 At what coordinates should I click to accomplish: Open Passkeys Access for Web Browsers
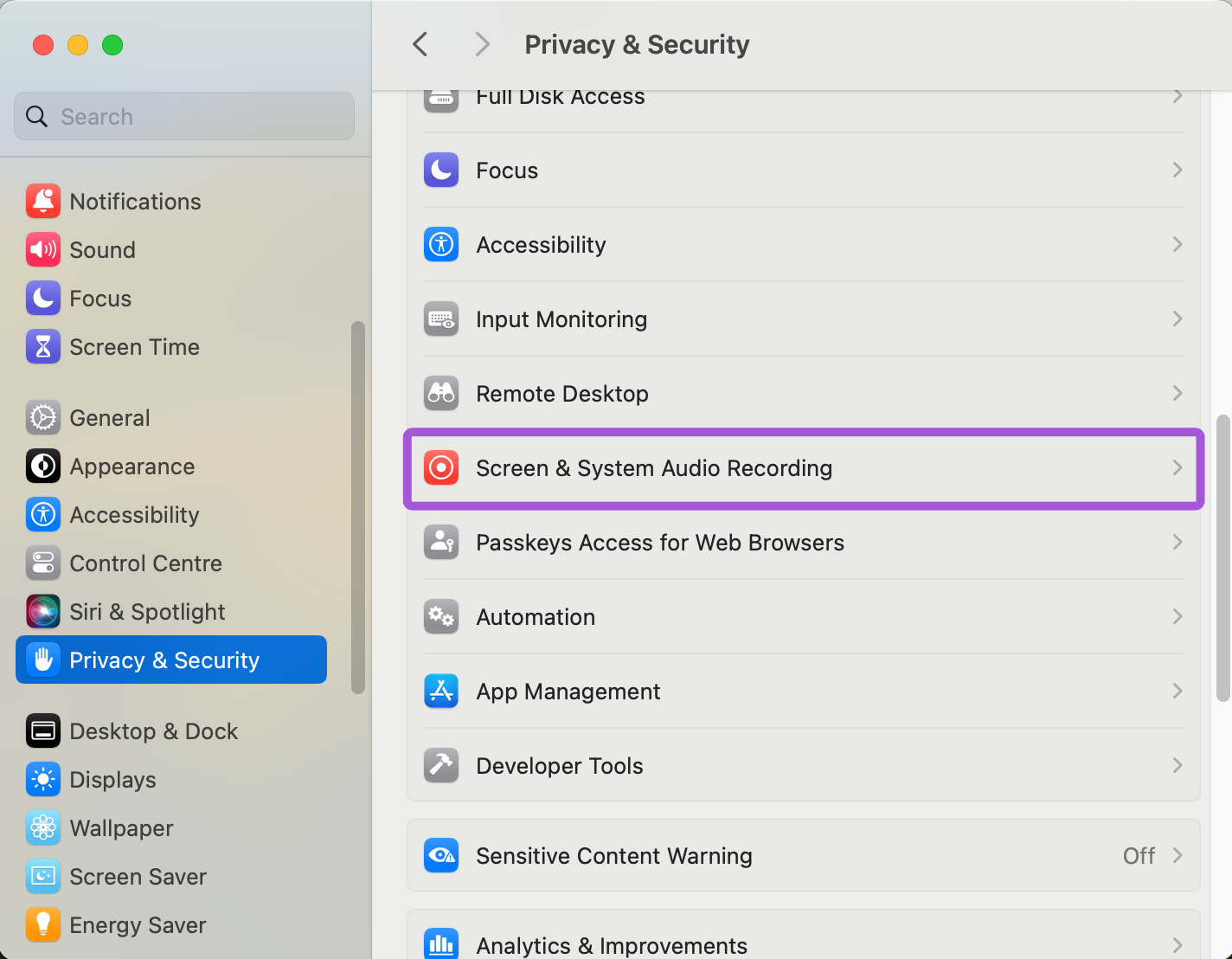coord(804,542)
